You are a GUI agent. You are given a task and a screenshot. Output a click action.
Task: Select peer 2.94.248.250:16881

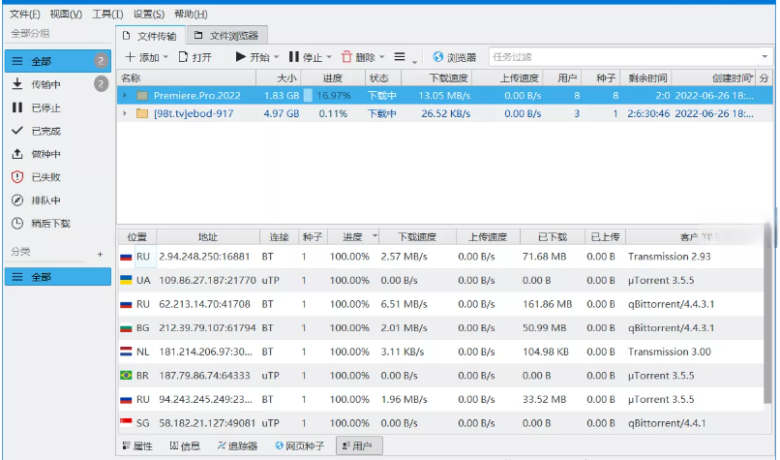440,257
